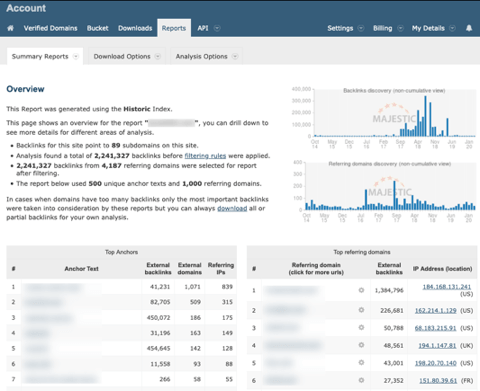Click the Referring IPs column header
This screenshot has width=480, height=391.
(221, 269)
